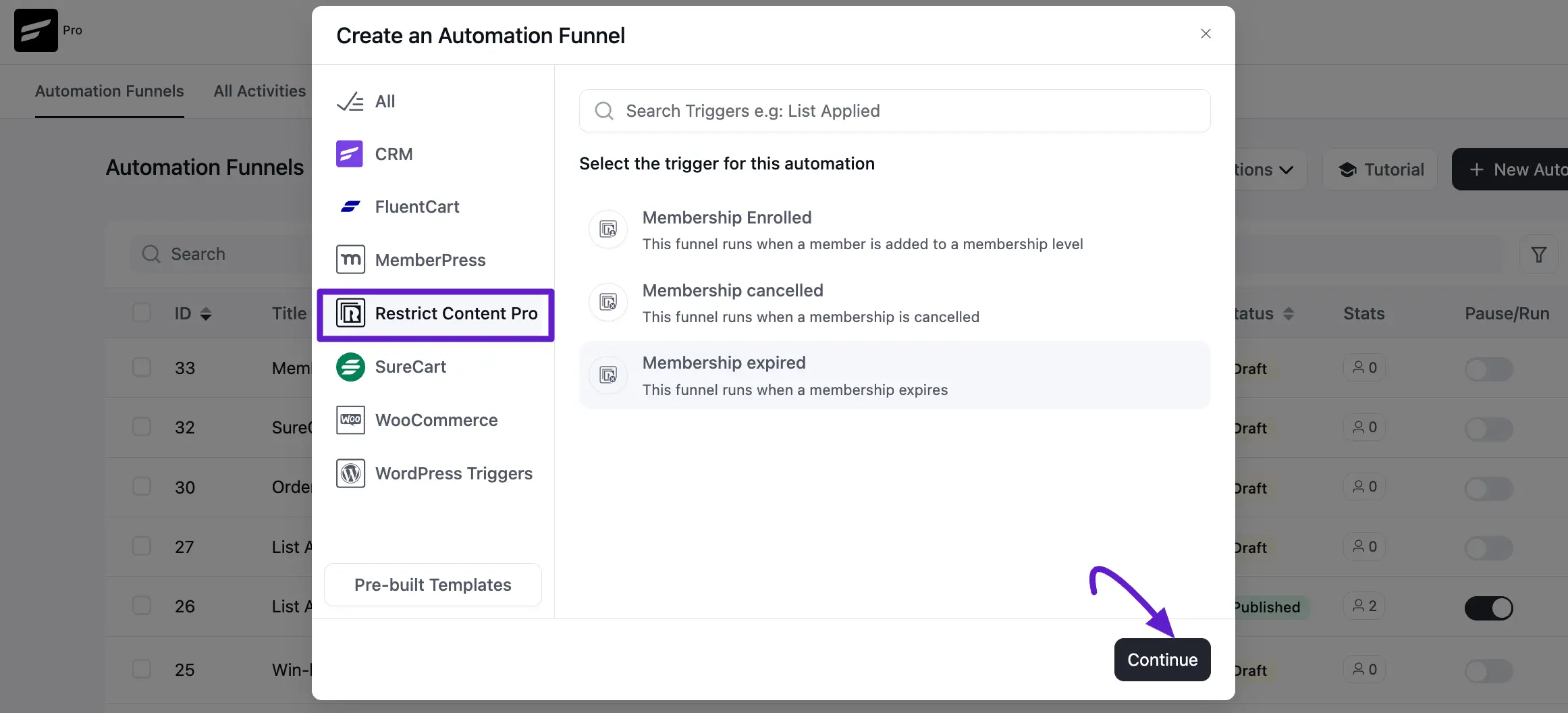
Task: Click the stats count for funnel 32
Action: (1364, 427)
